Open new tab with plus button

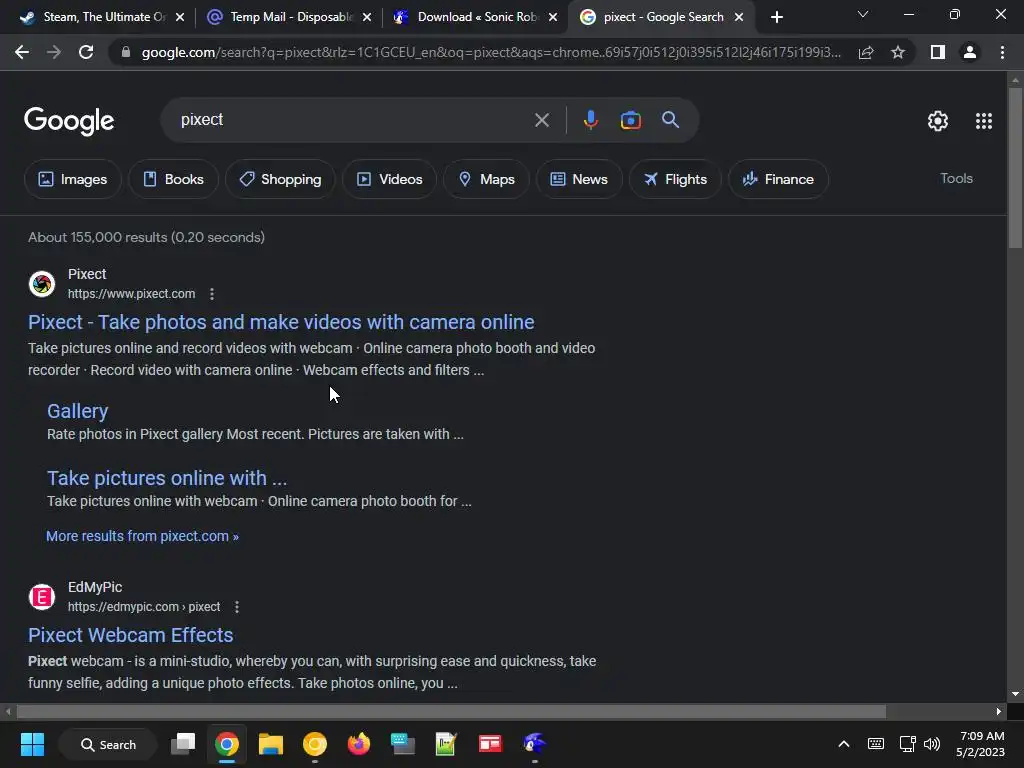776,17
